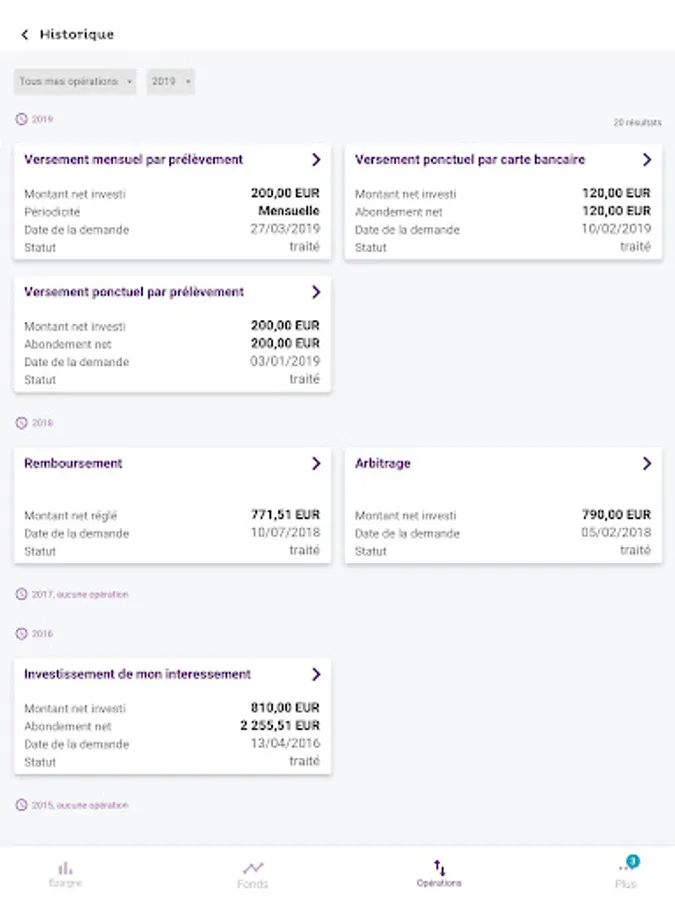This screenshot has height=900, width=675.
Task: Switch to the Épargne tab
Action: pos(65,873)
